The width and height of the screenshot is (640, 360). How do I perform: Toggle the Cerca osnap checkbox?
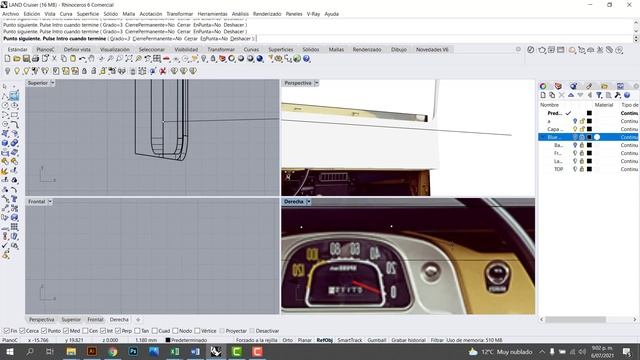coord(22,331)
